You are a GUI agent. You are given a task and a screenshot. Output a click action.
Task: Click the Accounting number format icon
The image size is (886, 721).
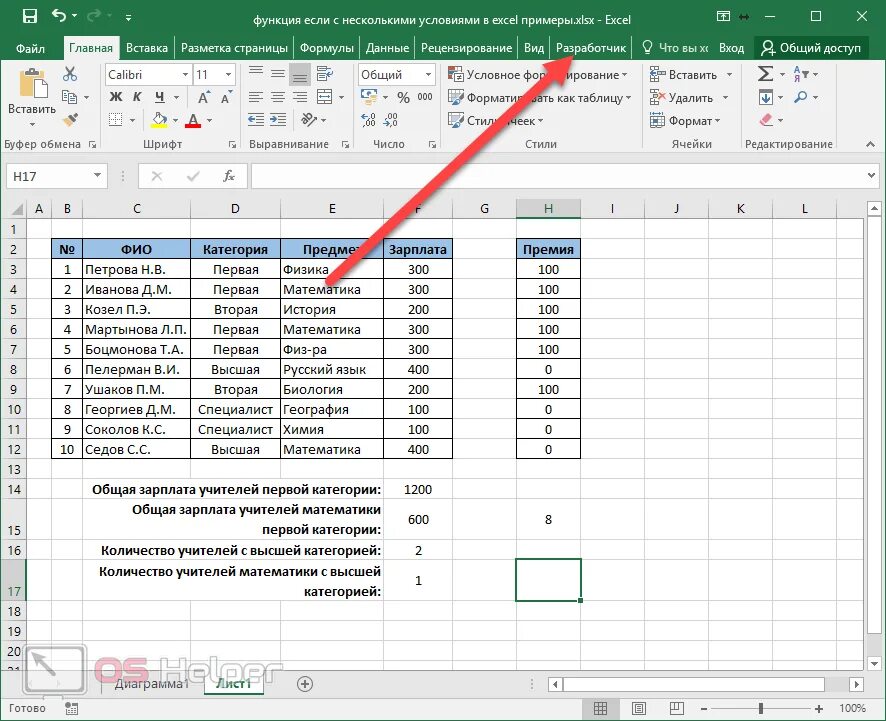(x=369, y=97)
